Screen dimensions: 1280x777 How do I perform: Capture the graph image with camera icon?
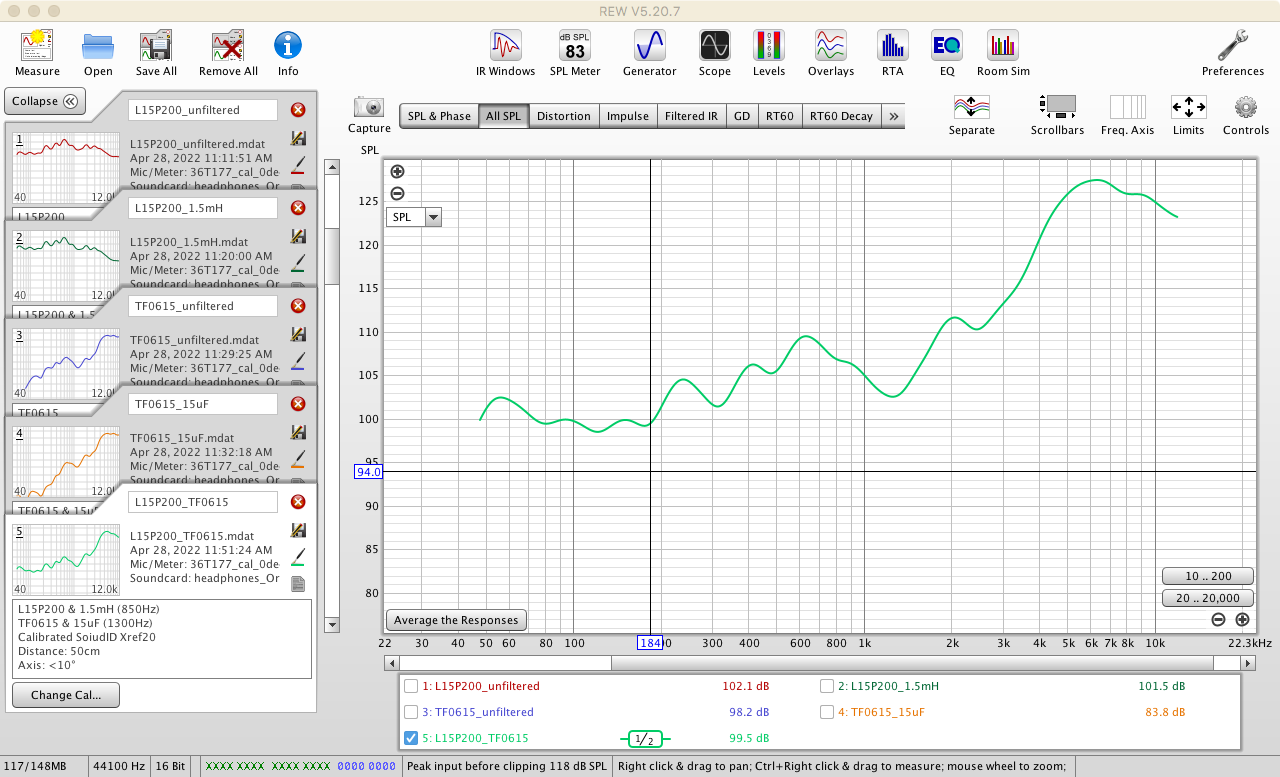coord(369,107)
